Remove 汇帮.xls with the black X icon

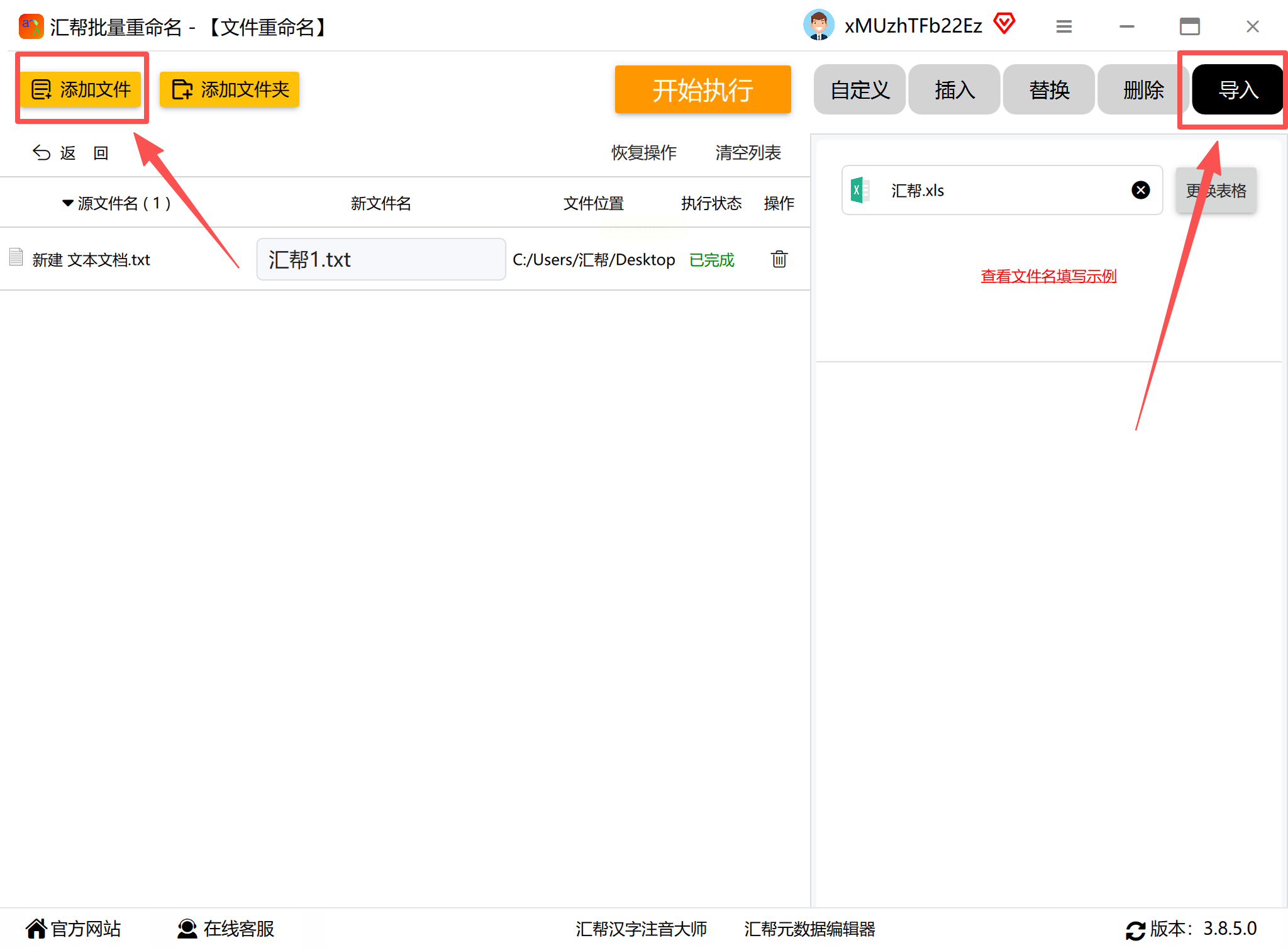pos(1140,190)
